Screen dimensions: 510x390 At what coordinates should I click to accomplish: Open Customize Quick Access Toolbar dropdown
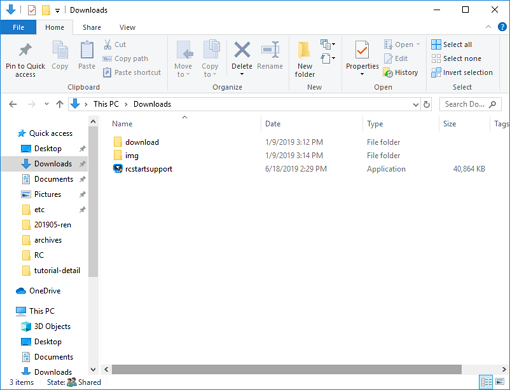point(57,11)
